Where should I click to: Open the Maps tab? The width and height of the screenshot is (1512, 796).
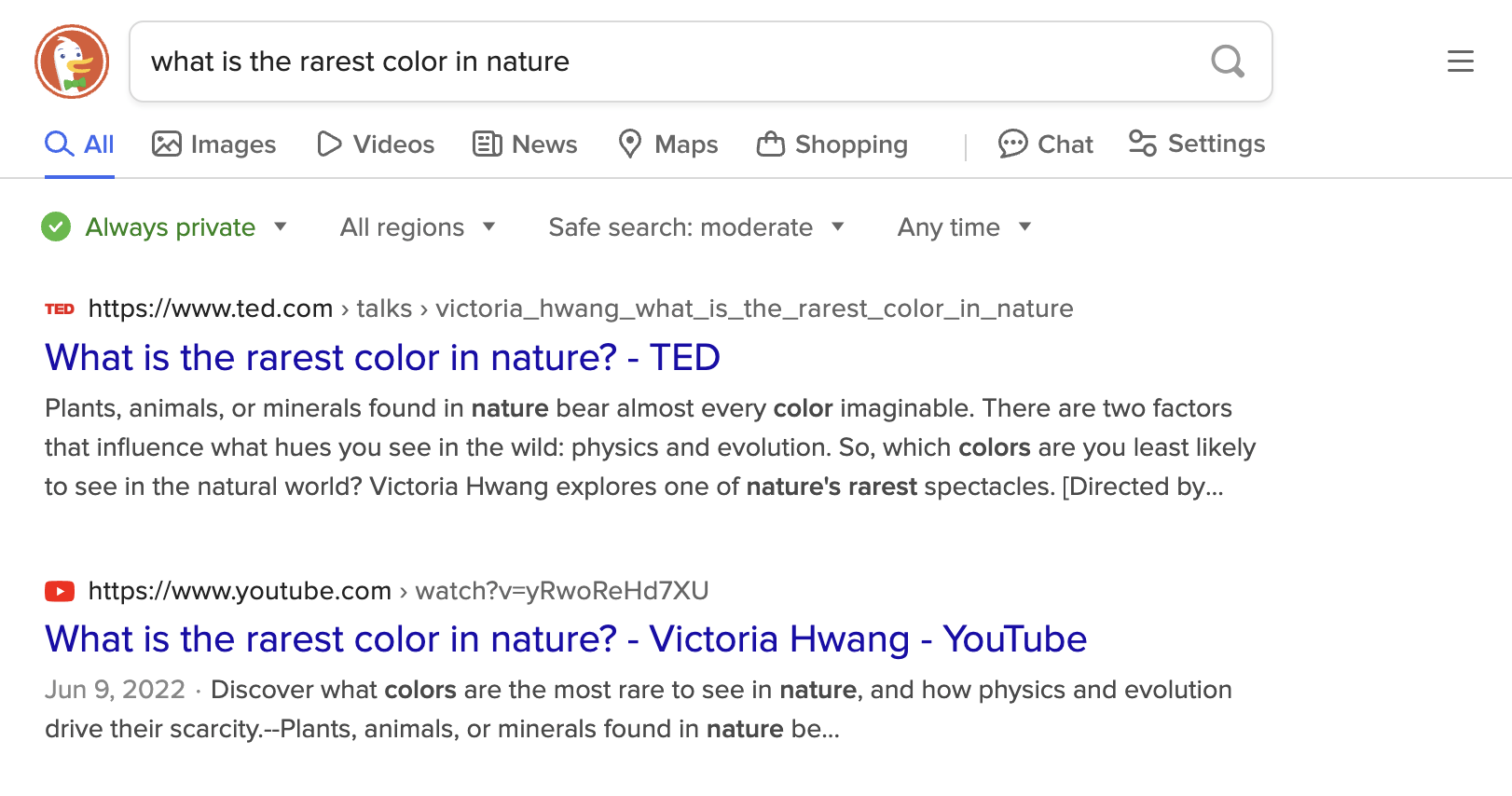coord(668,144)
